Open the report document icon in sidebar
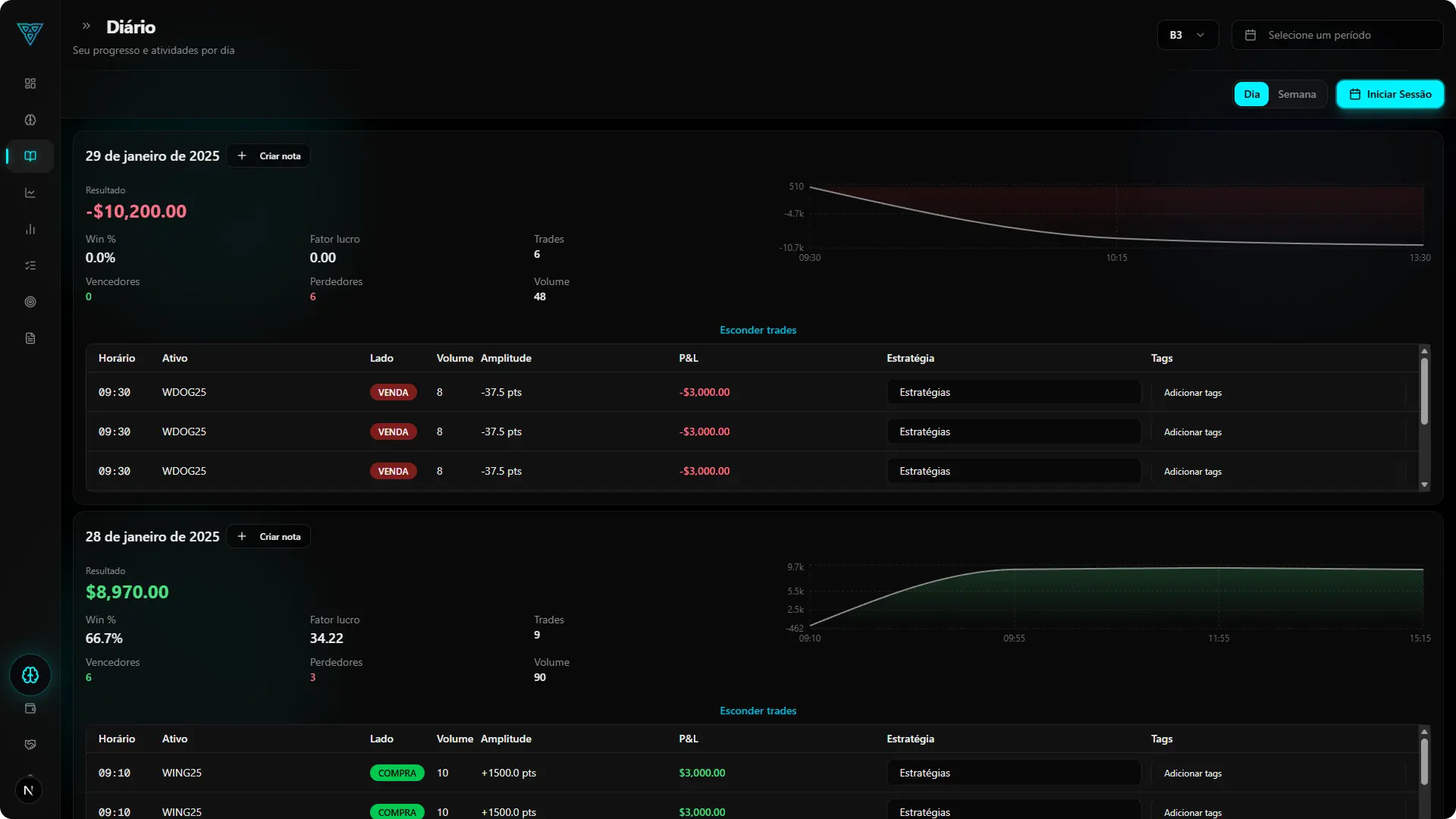The image size is (1456, 819). pos(30,337)
